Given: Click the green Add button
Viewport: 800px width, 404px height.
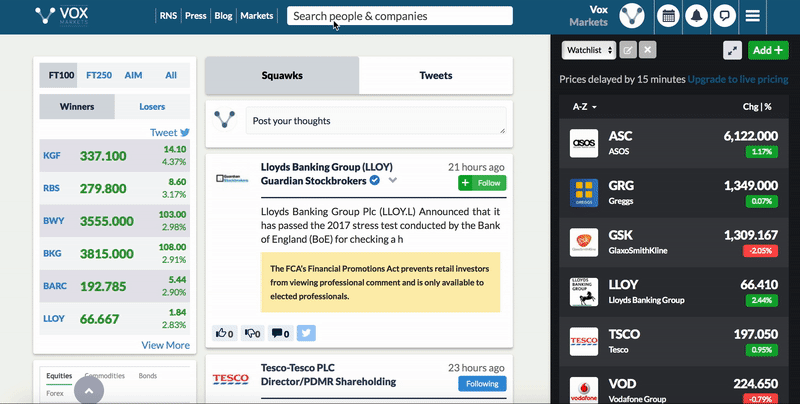Looking at the screenshot, I should (x=767, y=49).
